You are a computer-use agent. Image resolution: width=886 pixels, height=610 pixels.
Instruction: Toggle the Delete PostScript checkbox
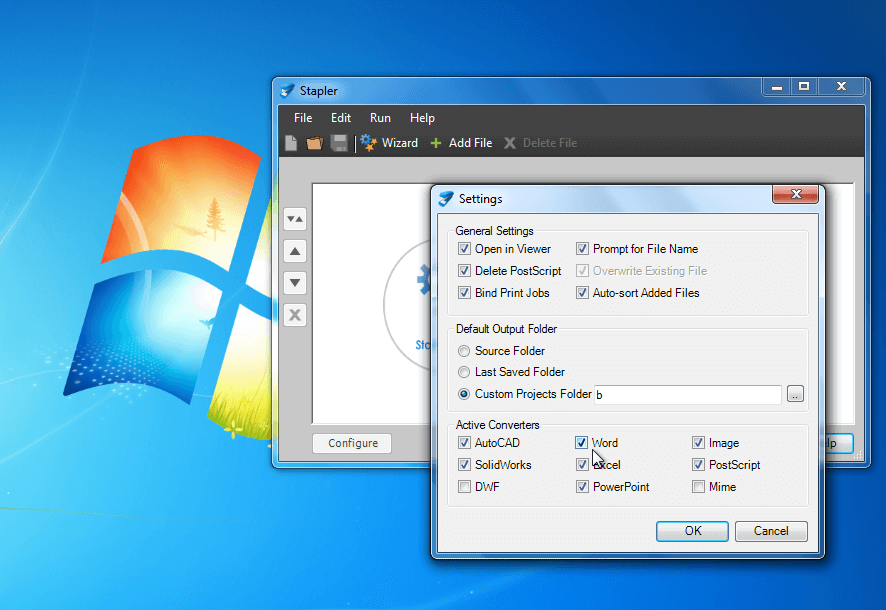click(464, 271)
